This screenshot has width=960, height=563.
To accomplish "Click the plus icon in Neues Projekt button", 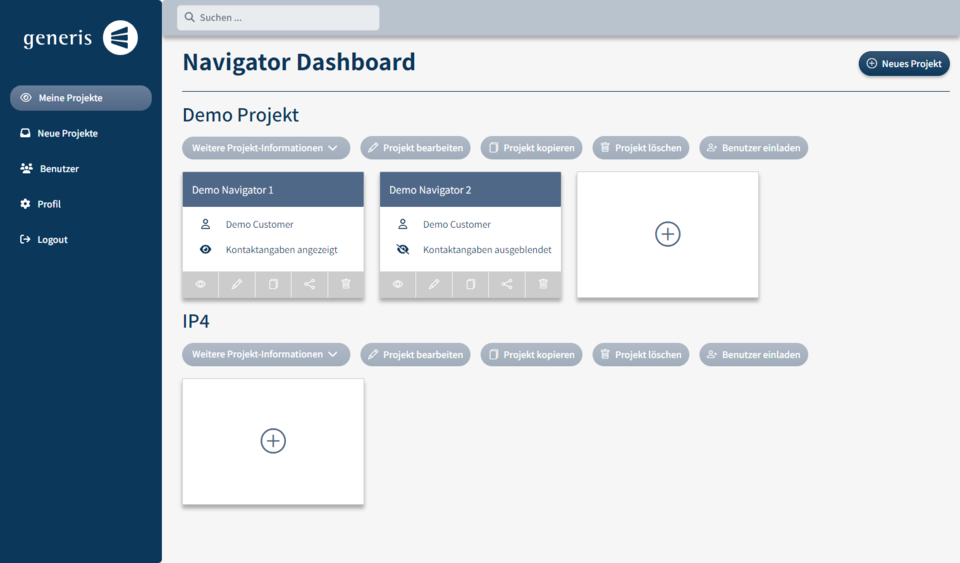I will point(872,64).
